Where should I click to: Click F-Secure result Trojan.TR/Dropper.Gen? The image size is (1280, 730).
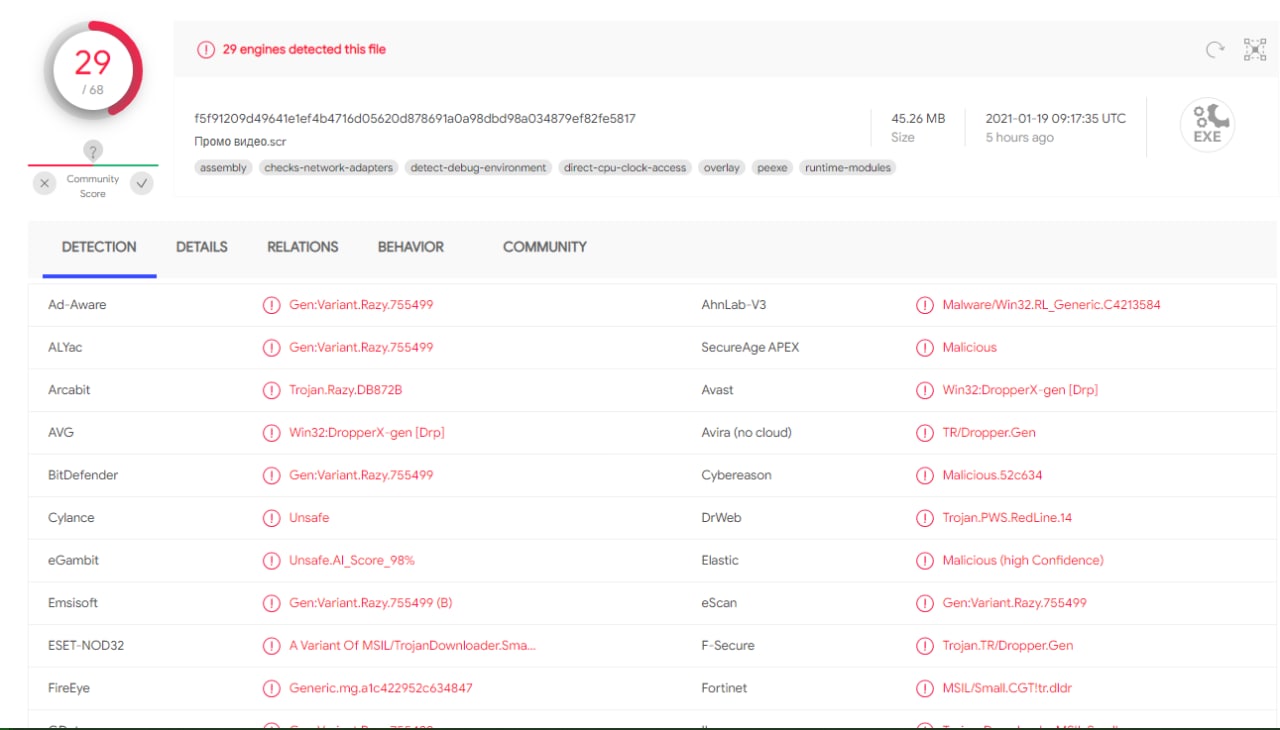(x=1008, y=646)
